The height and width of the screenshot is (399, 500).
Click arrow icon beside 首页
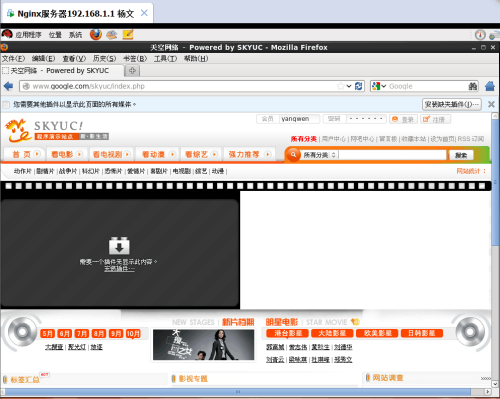coord(37,154)
